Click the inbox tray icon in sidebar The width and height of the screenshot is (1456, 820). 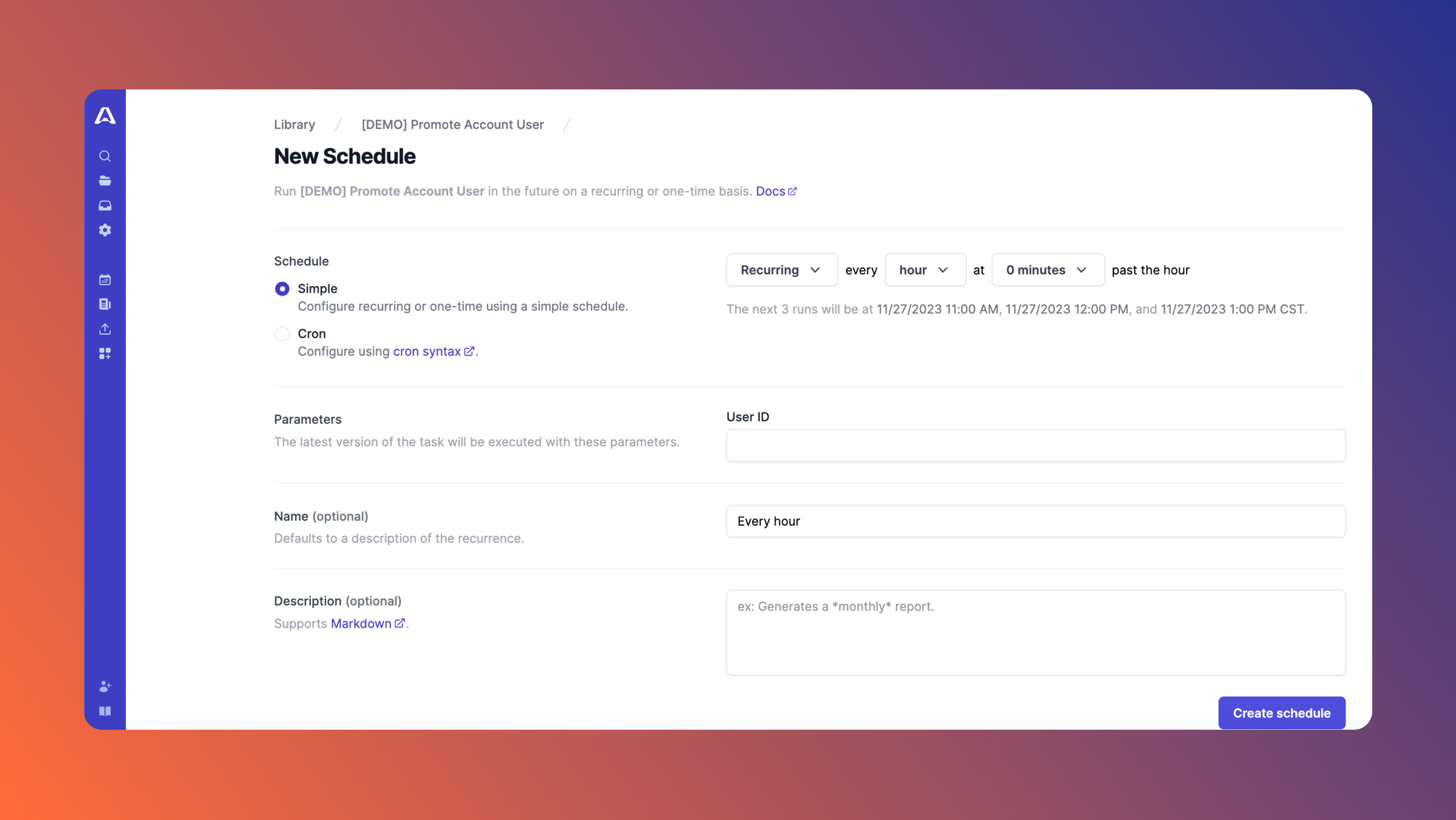(x=105, y=205)
